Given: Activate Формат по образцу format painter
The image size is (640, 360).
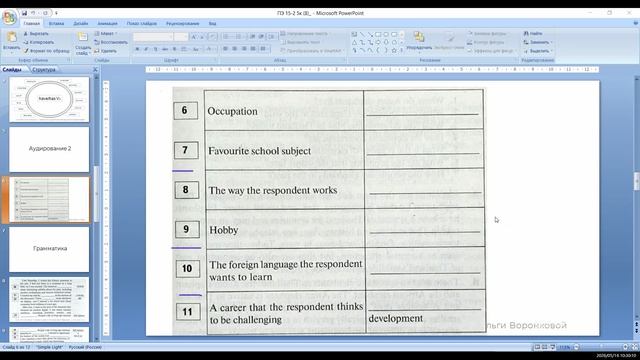Looking at the screenshot, I should pos(46,51).
